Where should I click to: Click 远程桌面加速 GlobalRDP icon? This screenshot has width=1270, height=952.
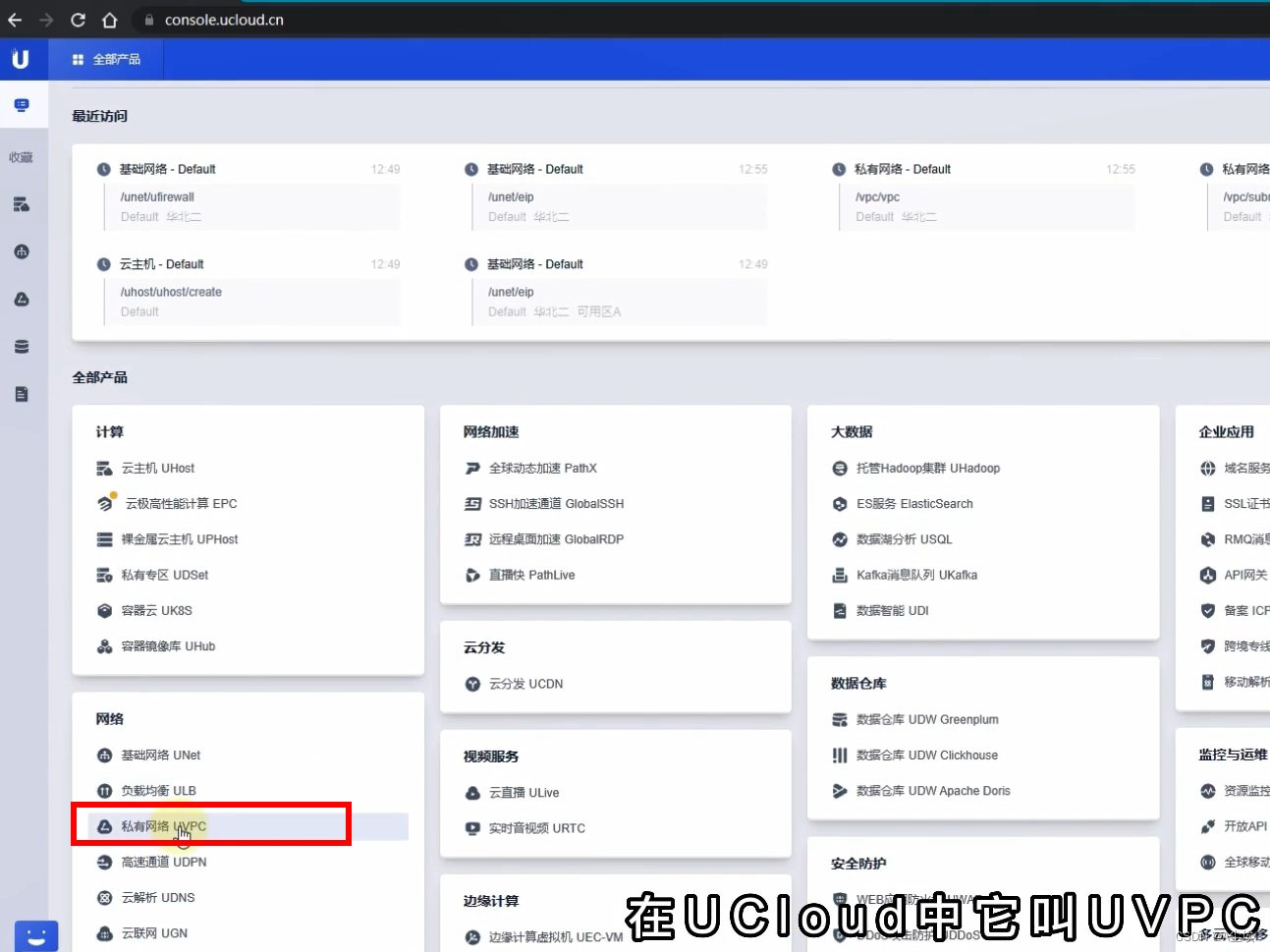coord(472,539)
